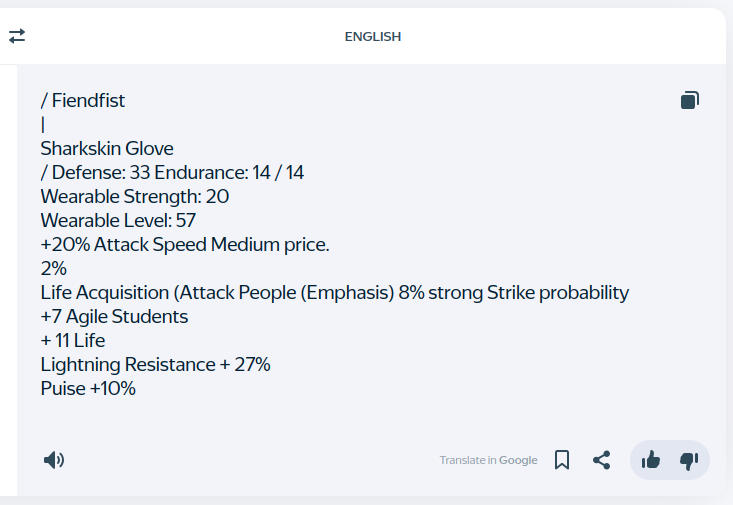
Task: Click the Sharkskin Glove text line
Action: tap(107, 149)
